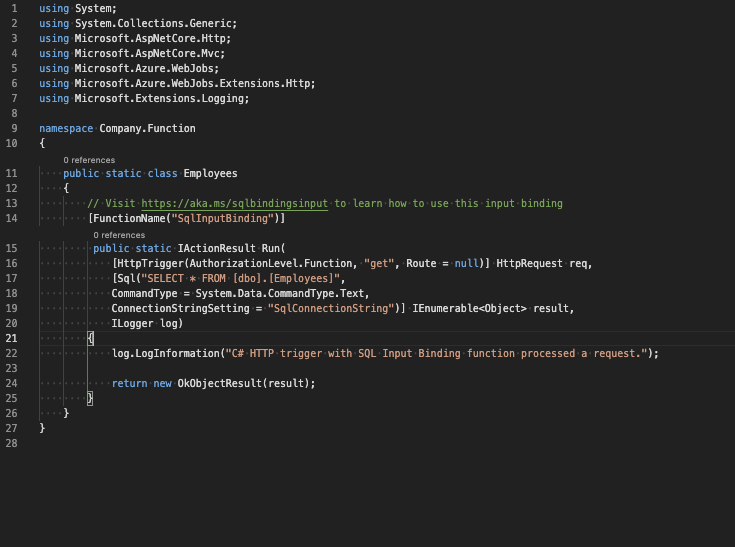Screen dimensions: 735x547
Task: Click the closing brace on line 25
Action: pyautogui.click(x=90, y=398)
